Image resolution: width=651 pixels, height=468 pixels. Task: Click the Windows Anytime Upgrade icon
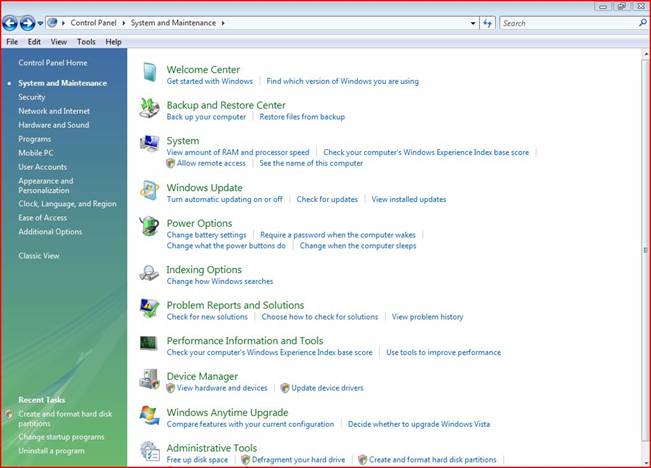coord(149,414)
